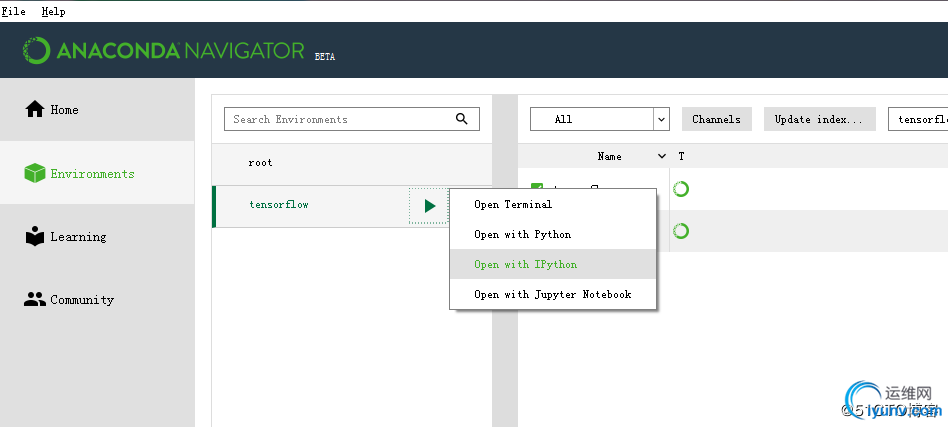Open the Help menu
Image resolution: width=948 pixels, height=427 pixels.
[x=53, y=11]
